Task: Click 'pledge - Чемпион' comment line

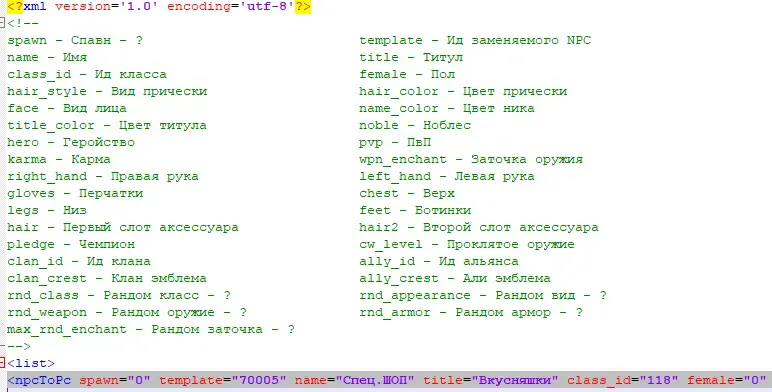Action: point(71,245)
